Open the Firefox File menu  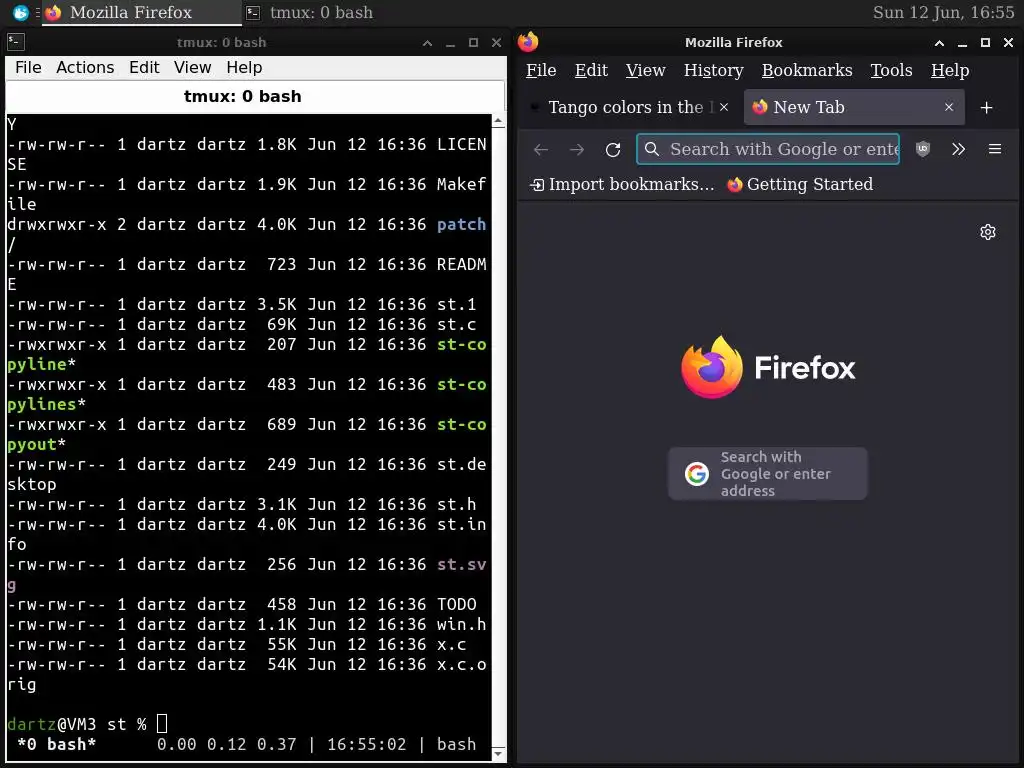point(541,70)
